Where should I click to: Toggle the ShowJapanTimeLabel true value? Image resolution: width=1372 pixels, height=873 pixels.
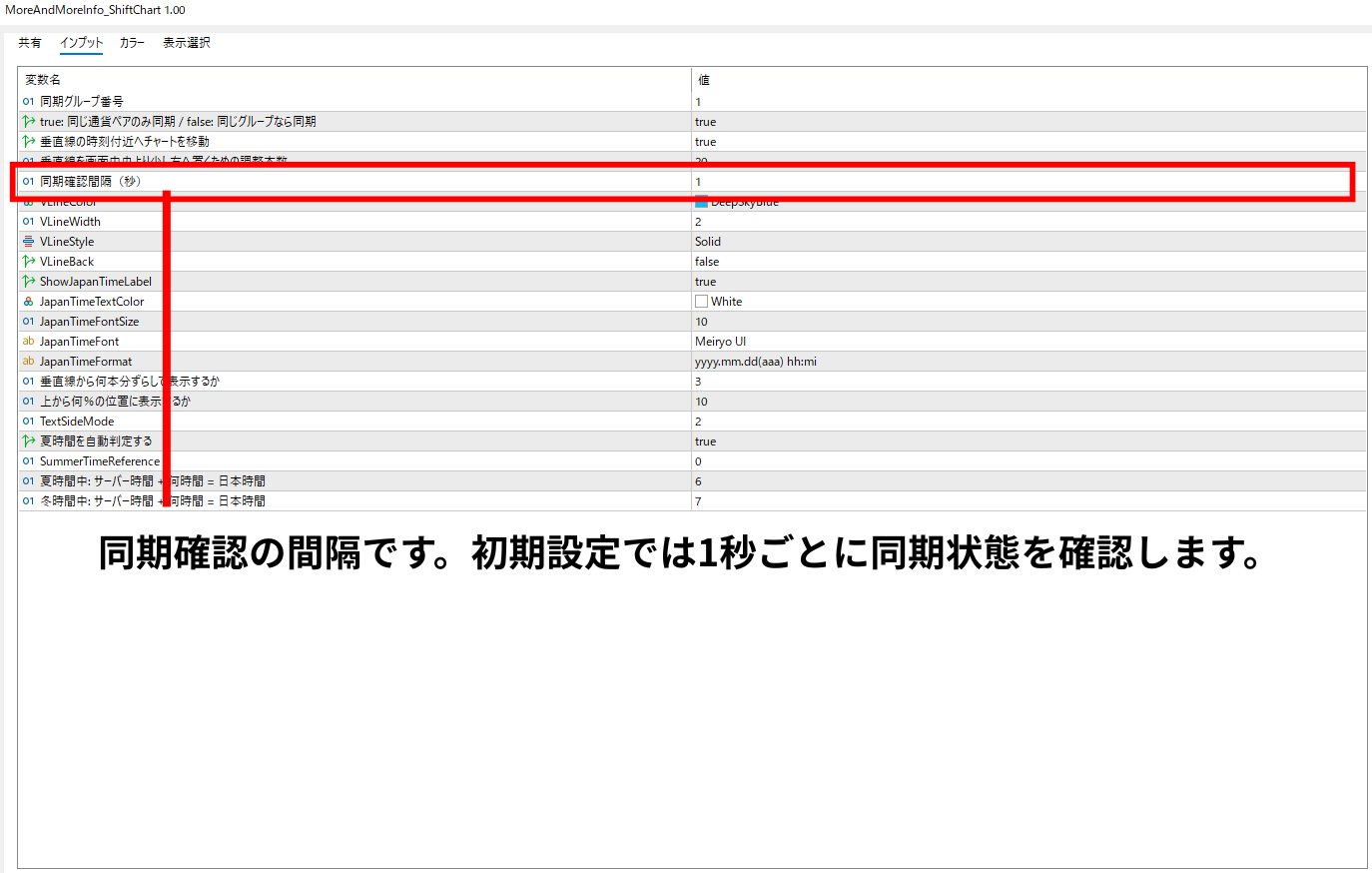[x=1029, y=282]
